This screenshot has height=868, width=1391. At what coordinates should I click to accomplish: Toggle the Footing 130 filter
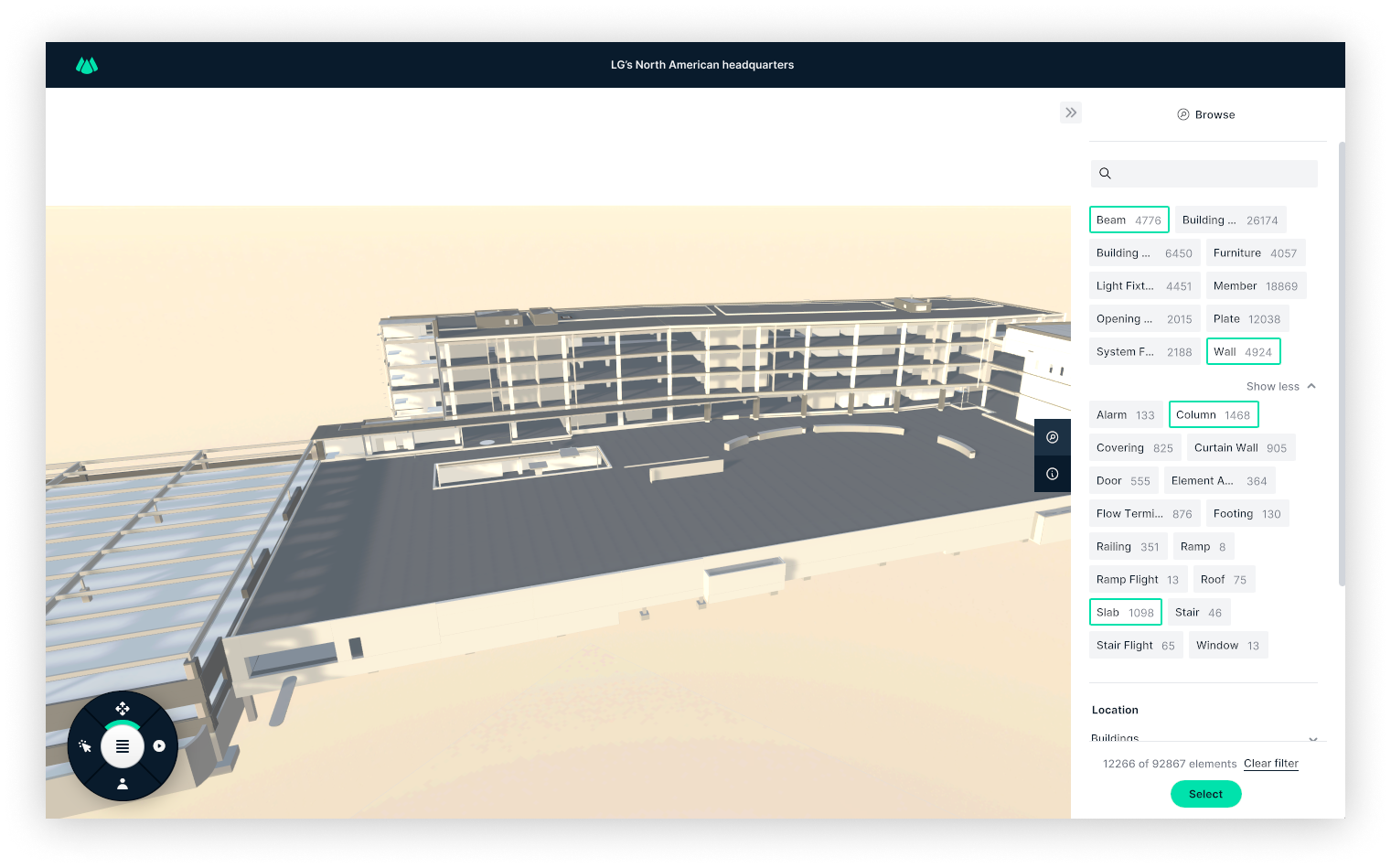click(x=1247, y=513)
